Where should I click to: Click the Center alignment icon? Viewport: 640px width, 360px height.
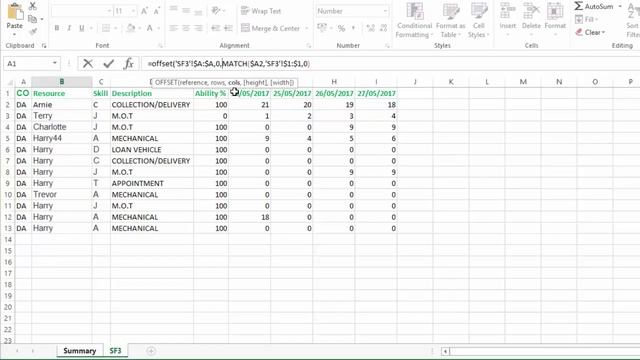click(x=186, y=28)
